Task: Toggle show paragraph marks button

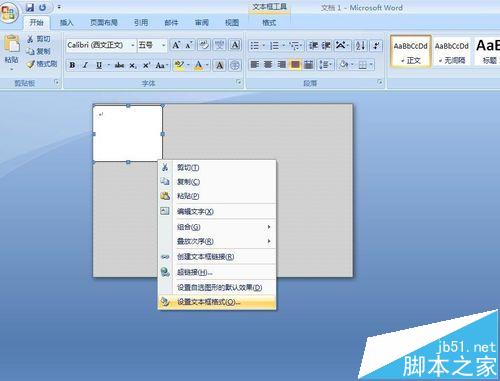Action: (377, 45)
